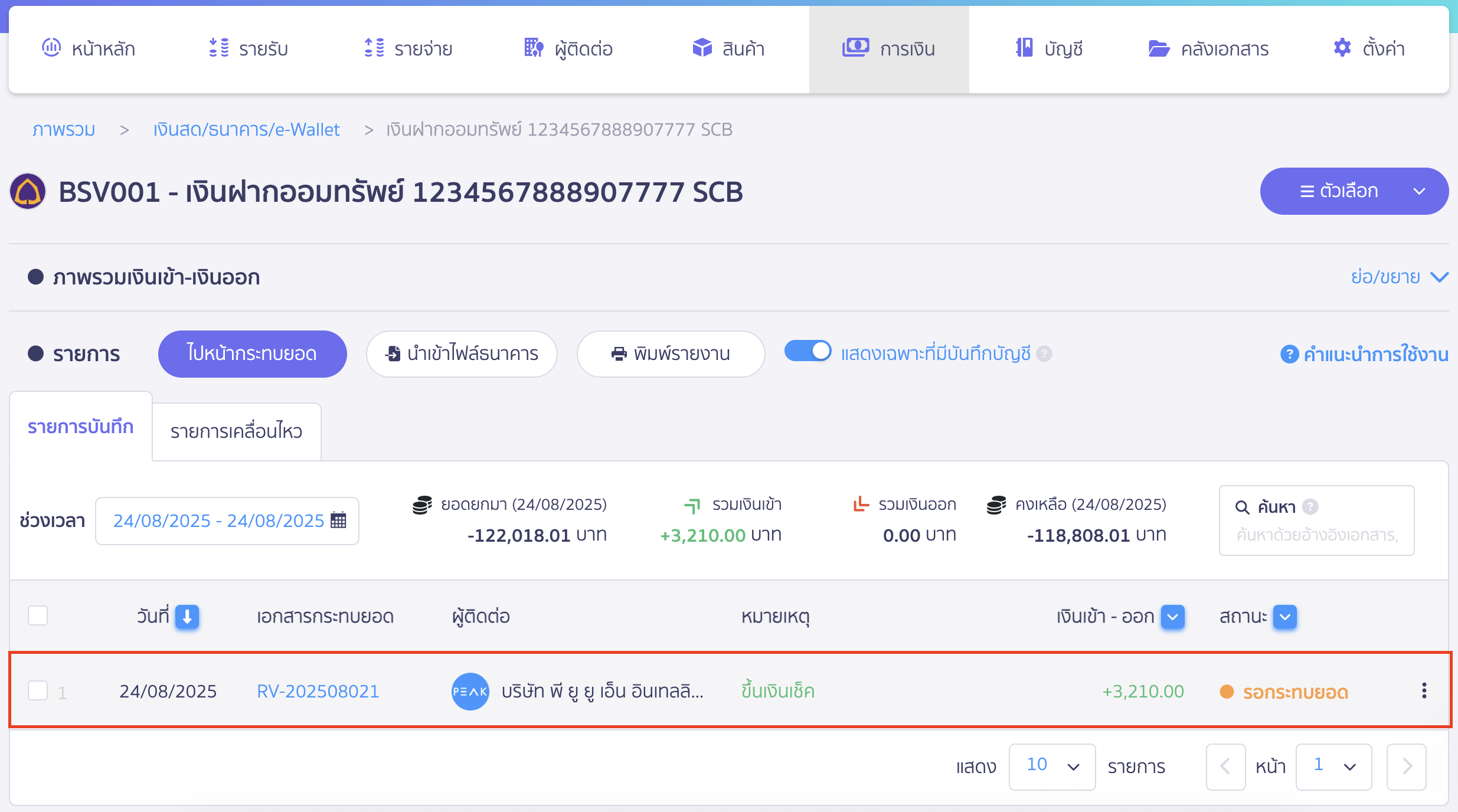The width and height of the screenshot is (1458, 812).
Task: Click the ยอดยกมา coins icon
Action: pos(422,505)
